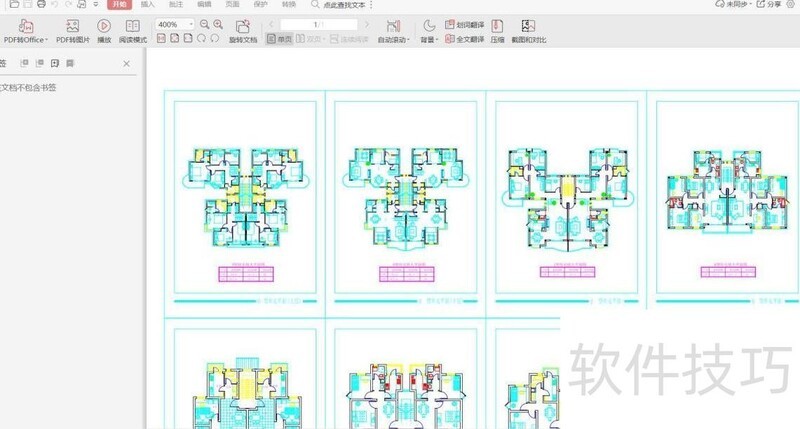Click the page number field
Screen dimensions: 800x429
pyautogui.click(x=319, y=24)
